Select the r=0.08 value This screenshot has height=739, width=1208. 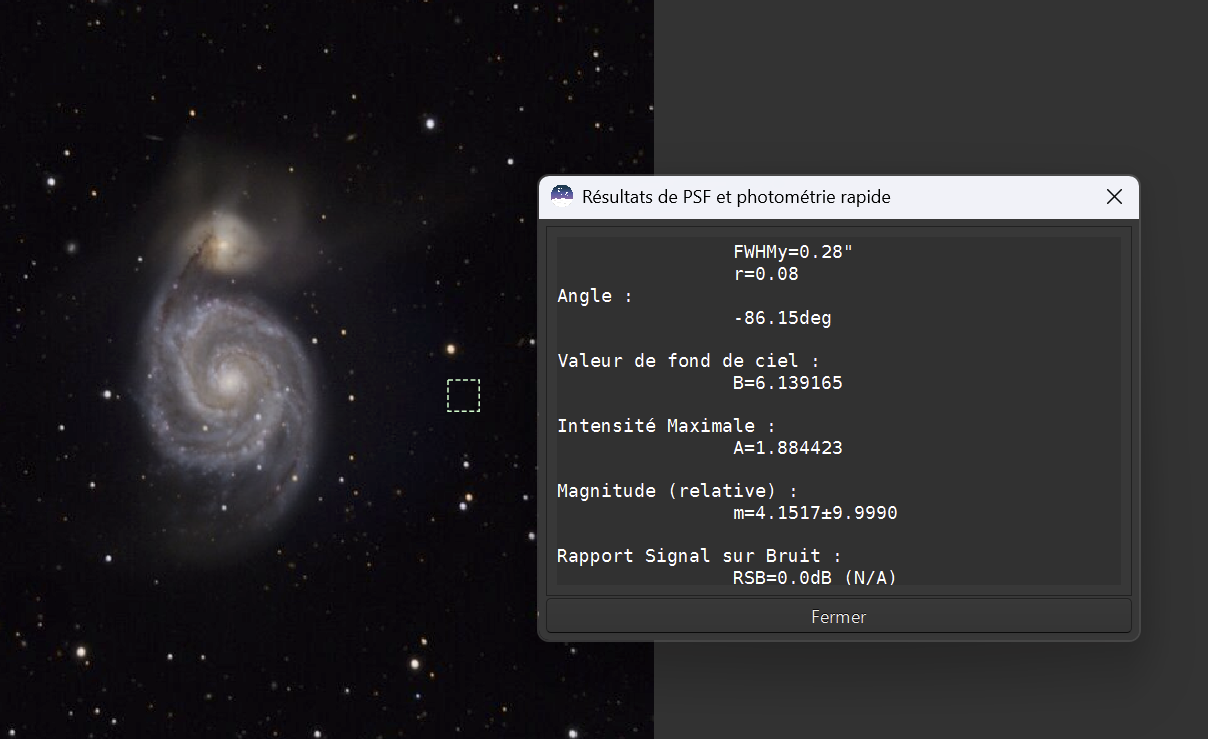click(765, 274)
